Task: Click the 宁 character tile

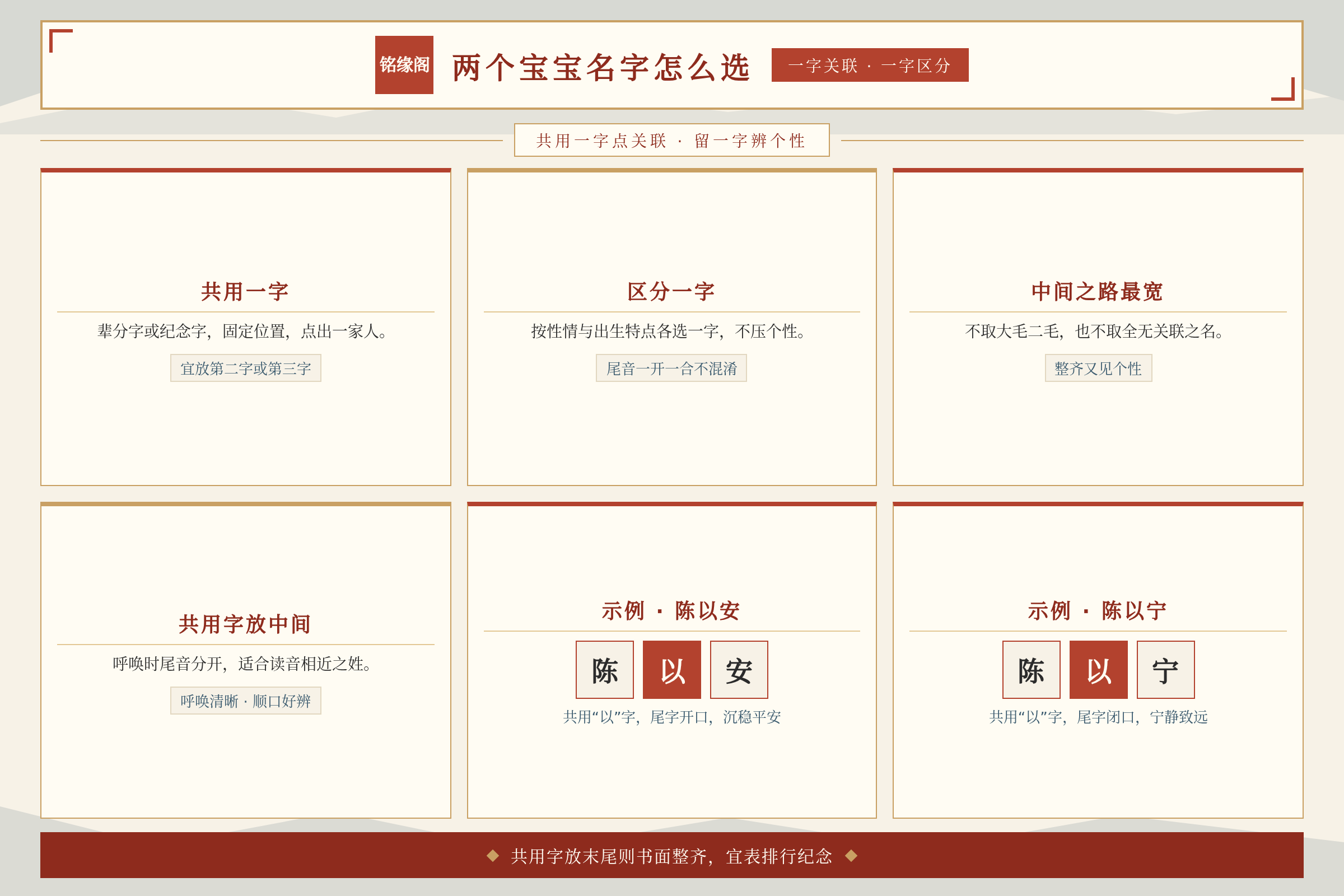Action: 1166,670
